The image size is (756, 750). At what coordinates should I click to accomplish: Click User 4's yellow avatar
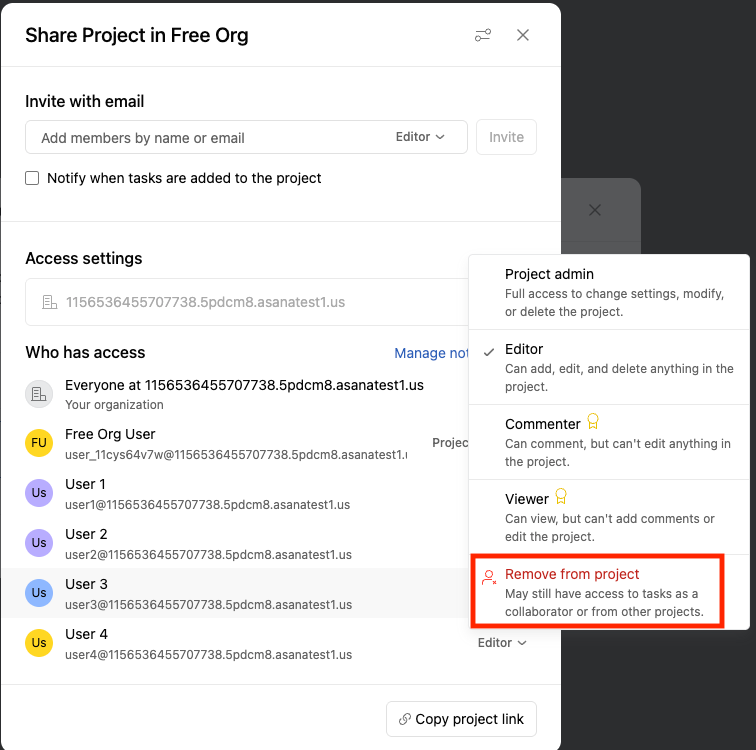[x=39, y=643]
